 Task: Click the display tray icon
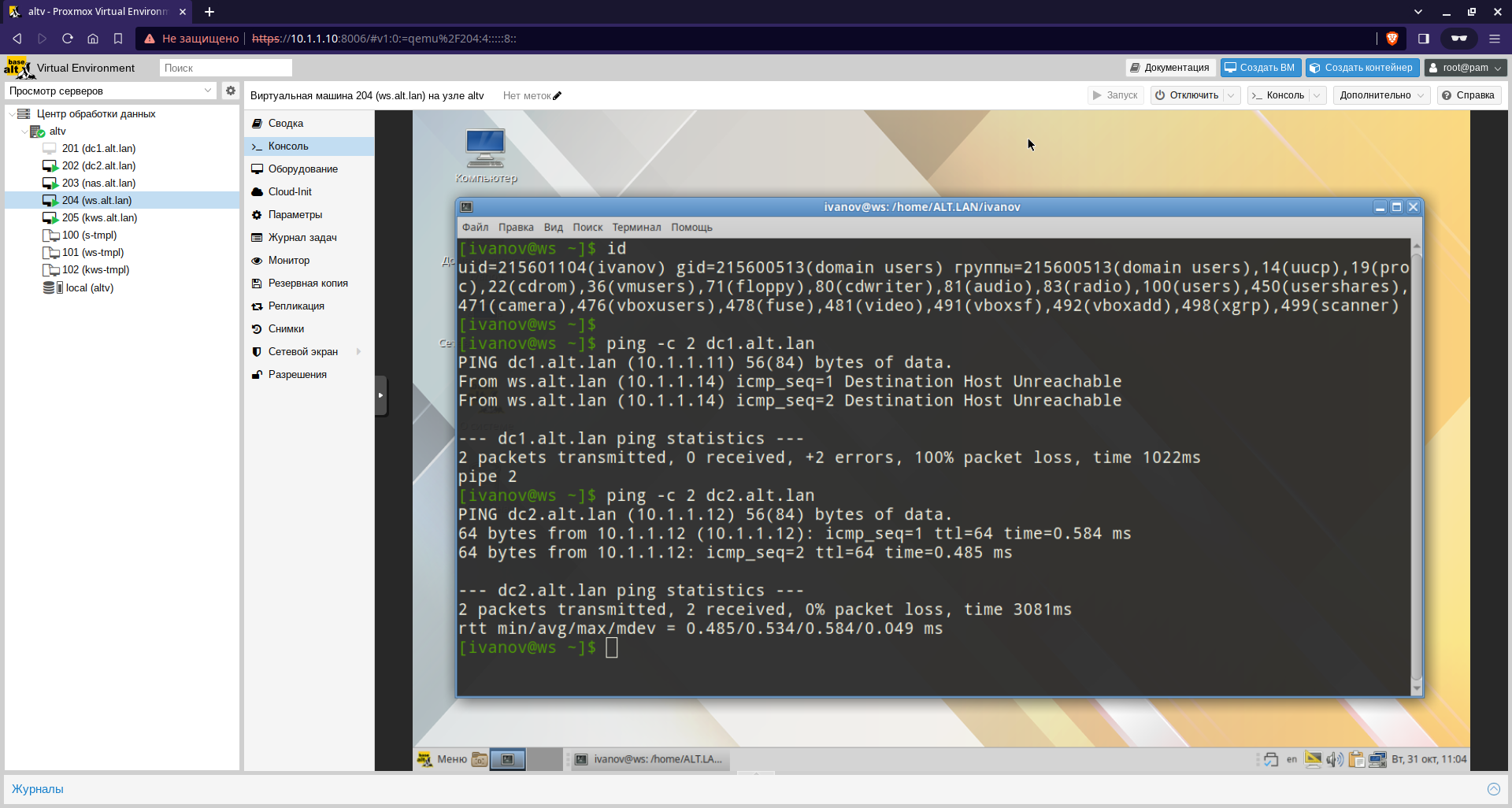pos(1313,759)
